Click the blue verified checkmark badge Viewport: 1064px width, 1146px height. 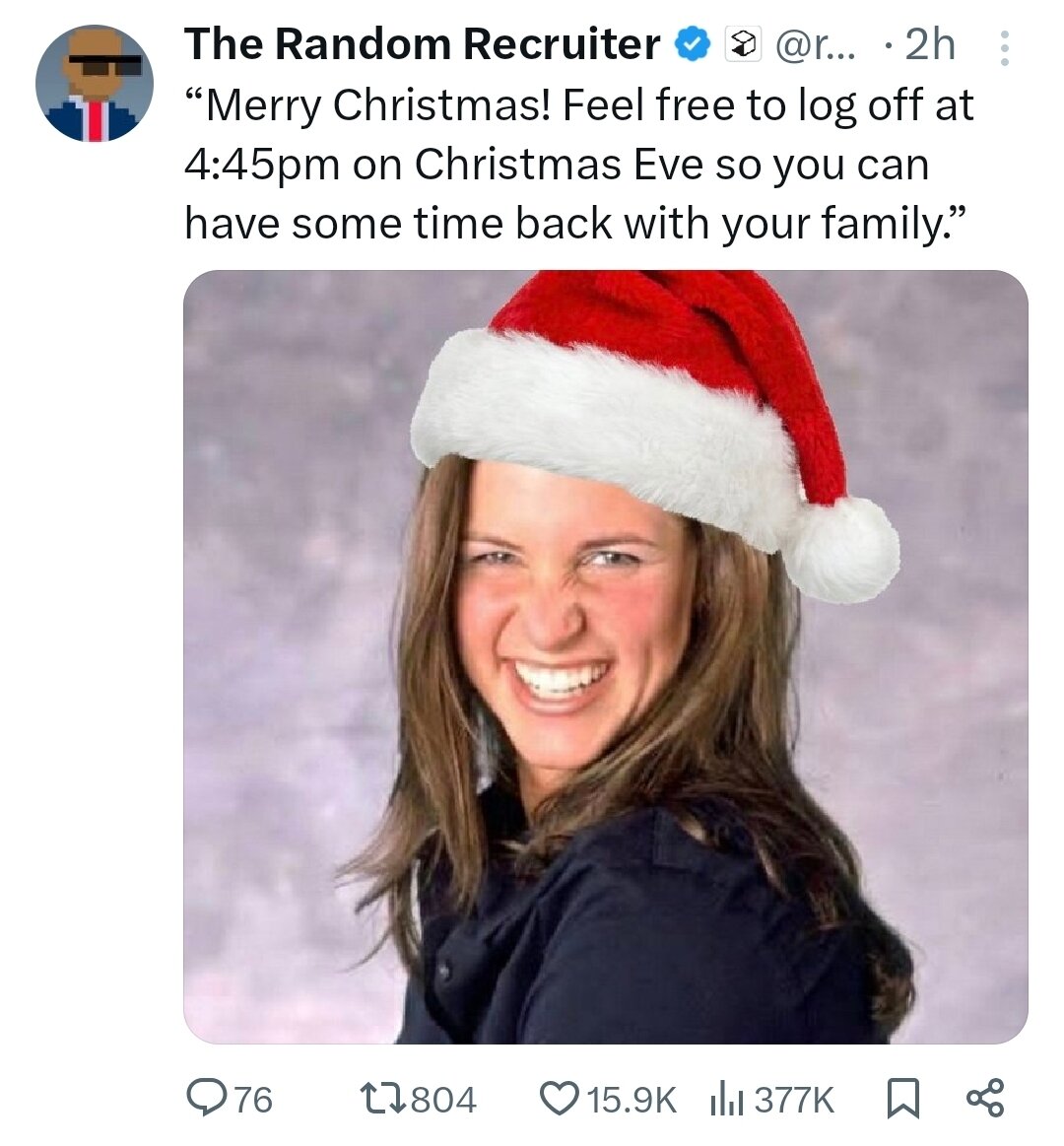693,44
